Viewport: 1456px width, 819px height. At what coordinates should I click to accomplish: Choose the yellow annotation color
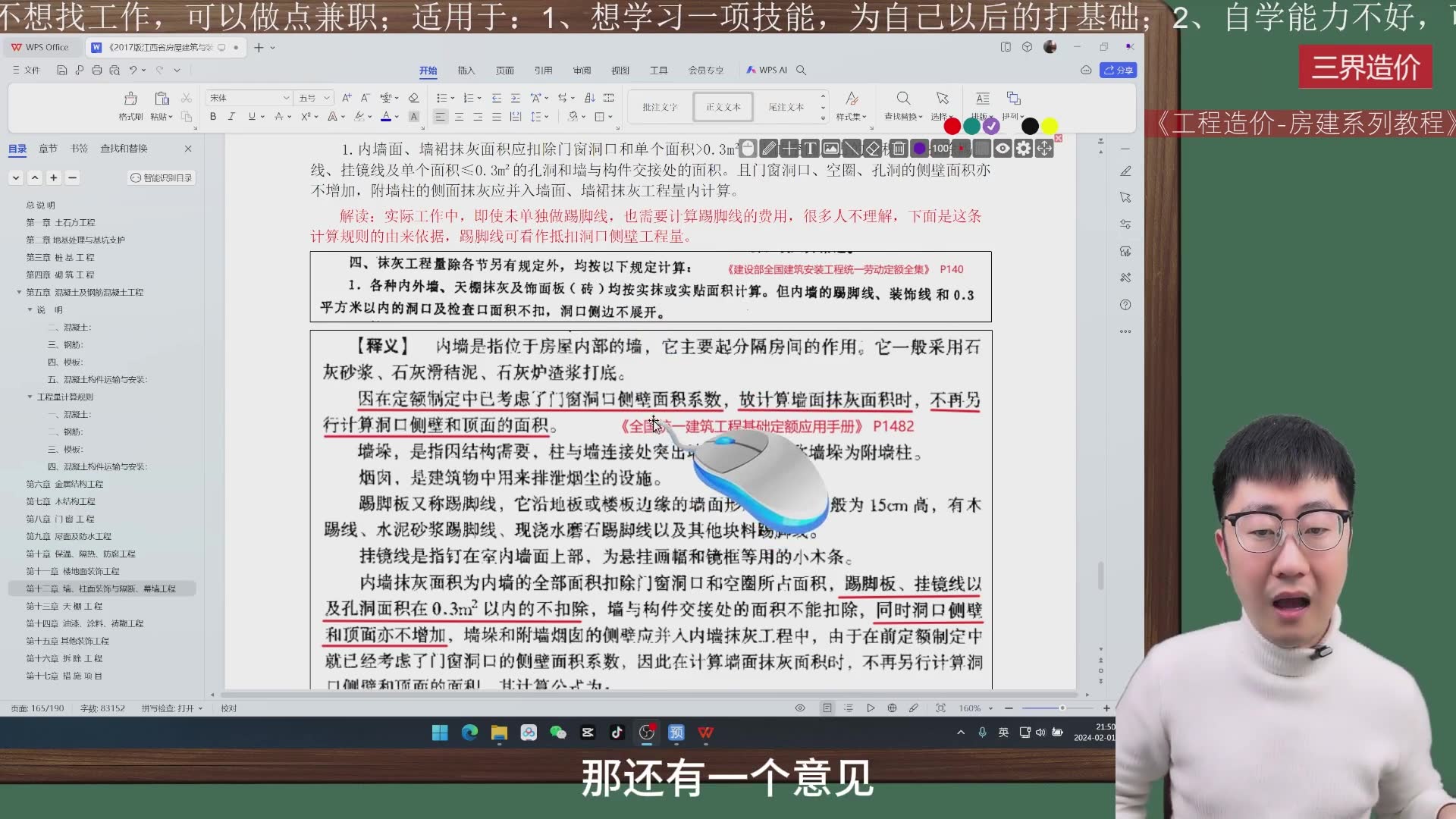[x=1050, y=126]
